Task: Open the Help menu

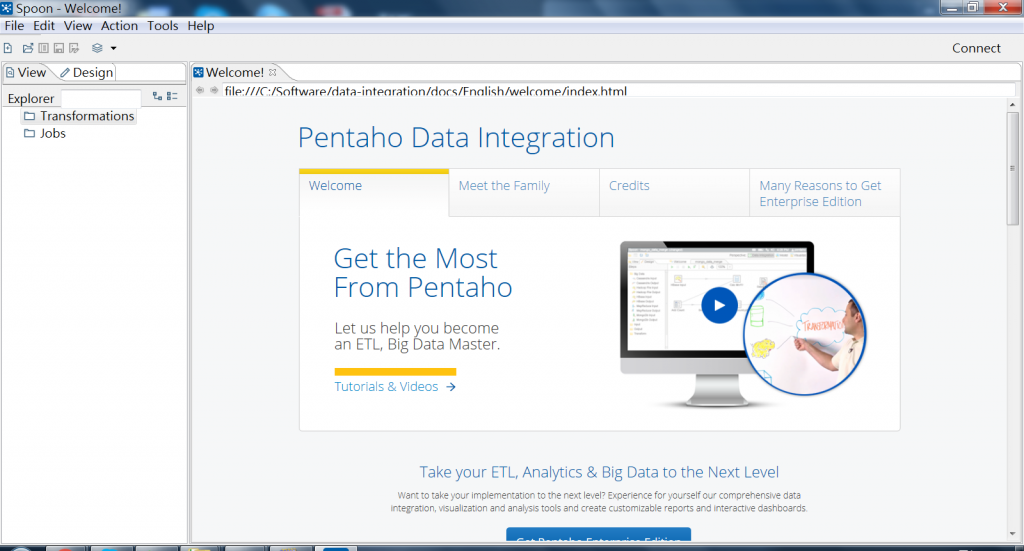Action: point(200,25)
